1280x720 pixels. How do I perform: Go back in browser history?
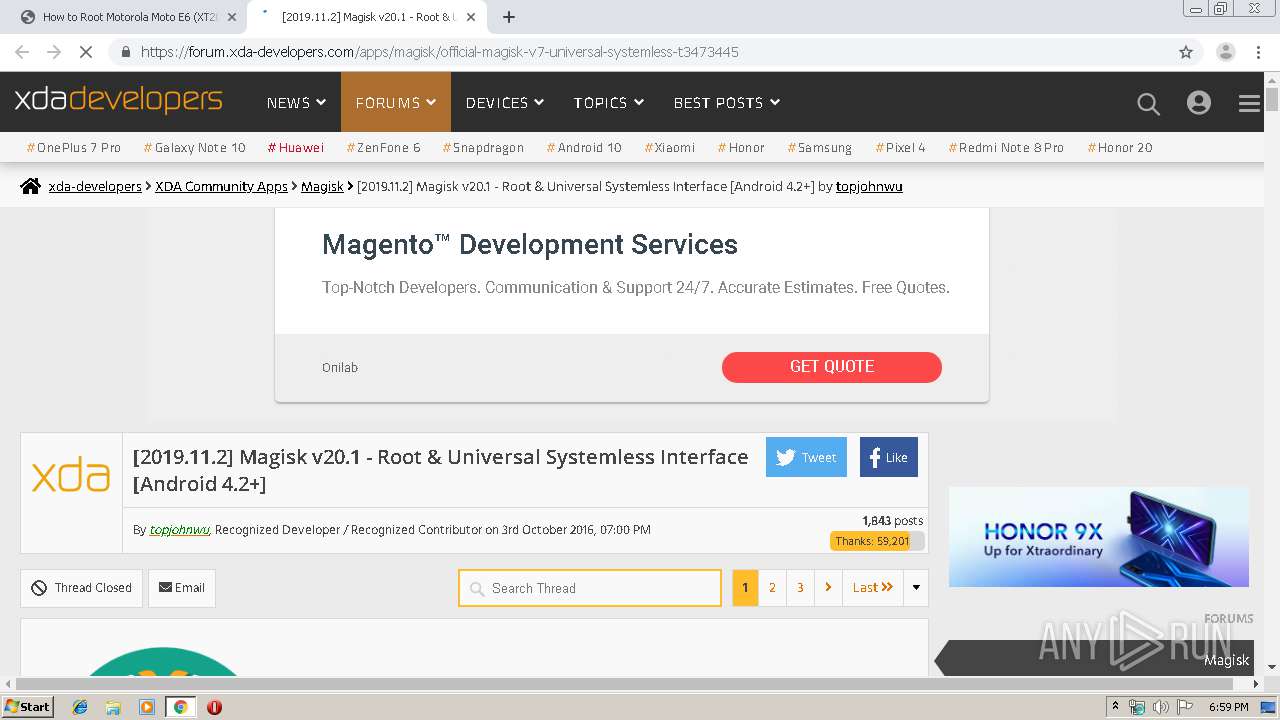[x=22, y=52]
